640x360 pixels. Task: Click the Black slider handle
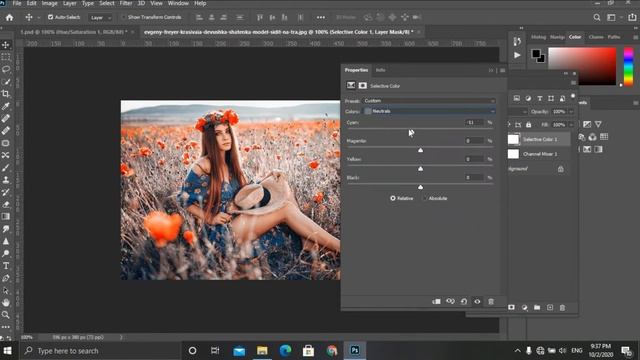tap(420, 187)
